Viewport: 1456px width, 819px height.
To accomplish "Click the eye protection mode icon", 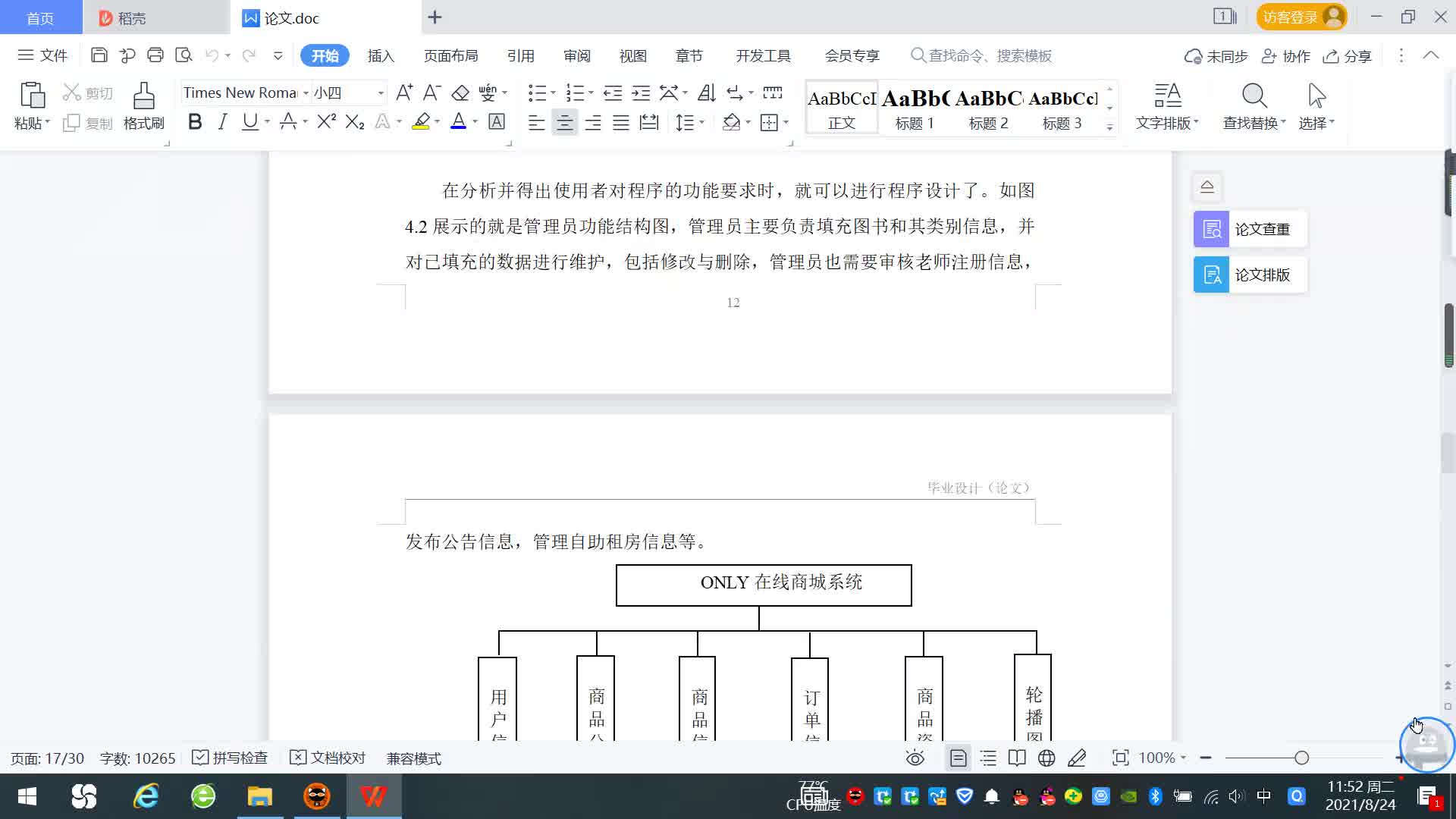I will click(915, 758).
